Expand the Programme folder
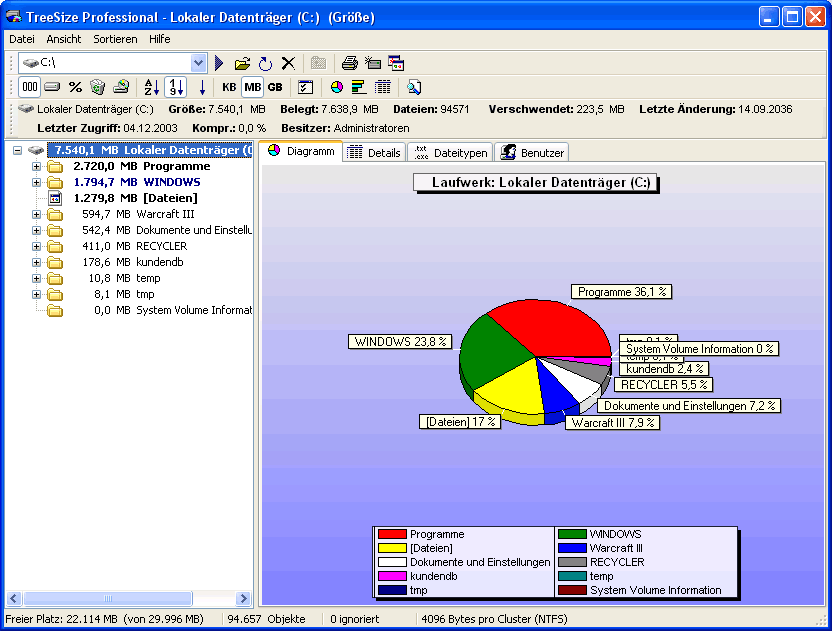 point(36,167)
